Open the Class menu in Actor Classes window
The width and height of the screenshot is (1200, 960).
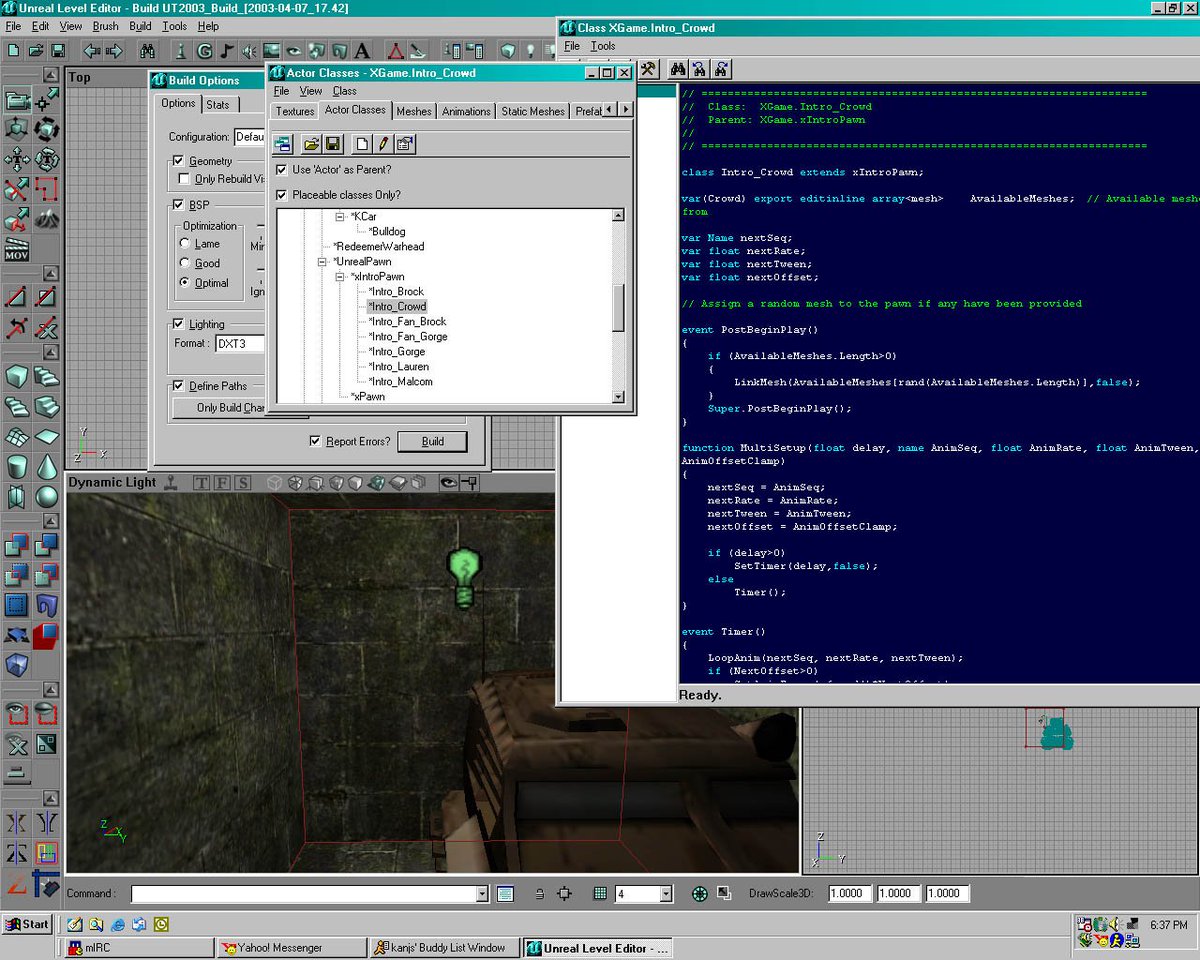[x=344, y=91]
